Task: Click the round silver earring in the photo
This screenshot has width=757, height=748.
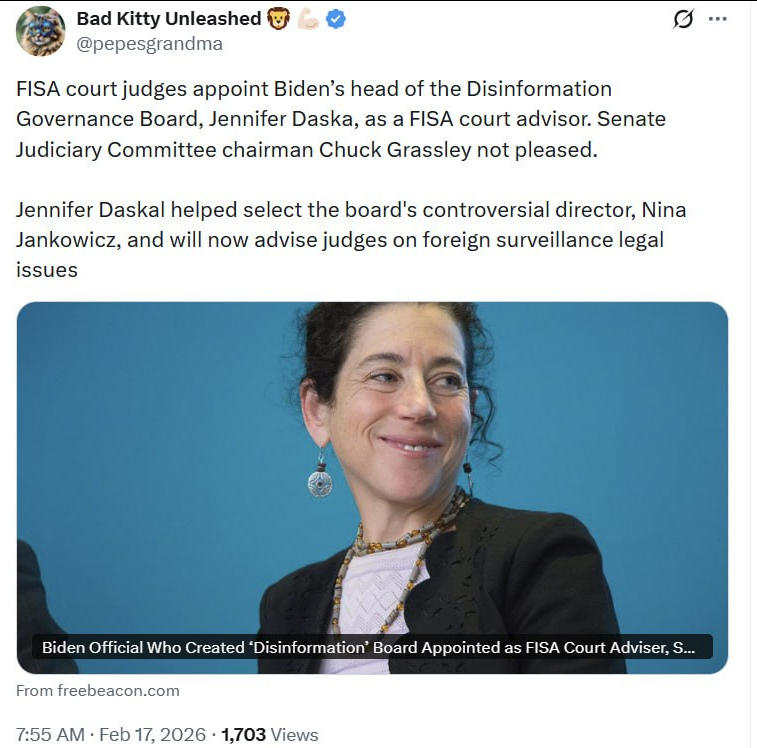Action: pos(320,481)
